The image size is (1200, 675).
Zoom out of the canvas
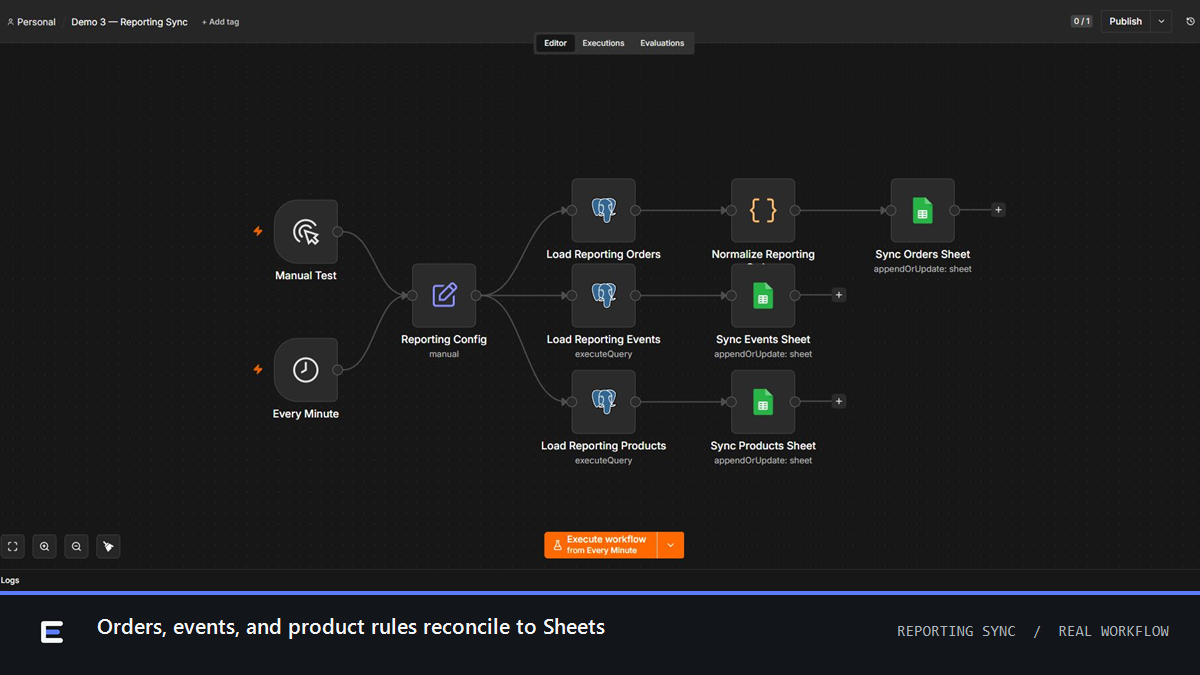76,546
